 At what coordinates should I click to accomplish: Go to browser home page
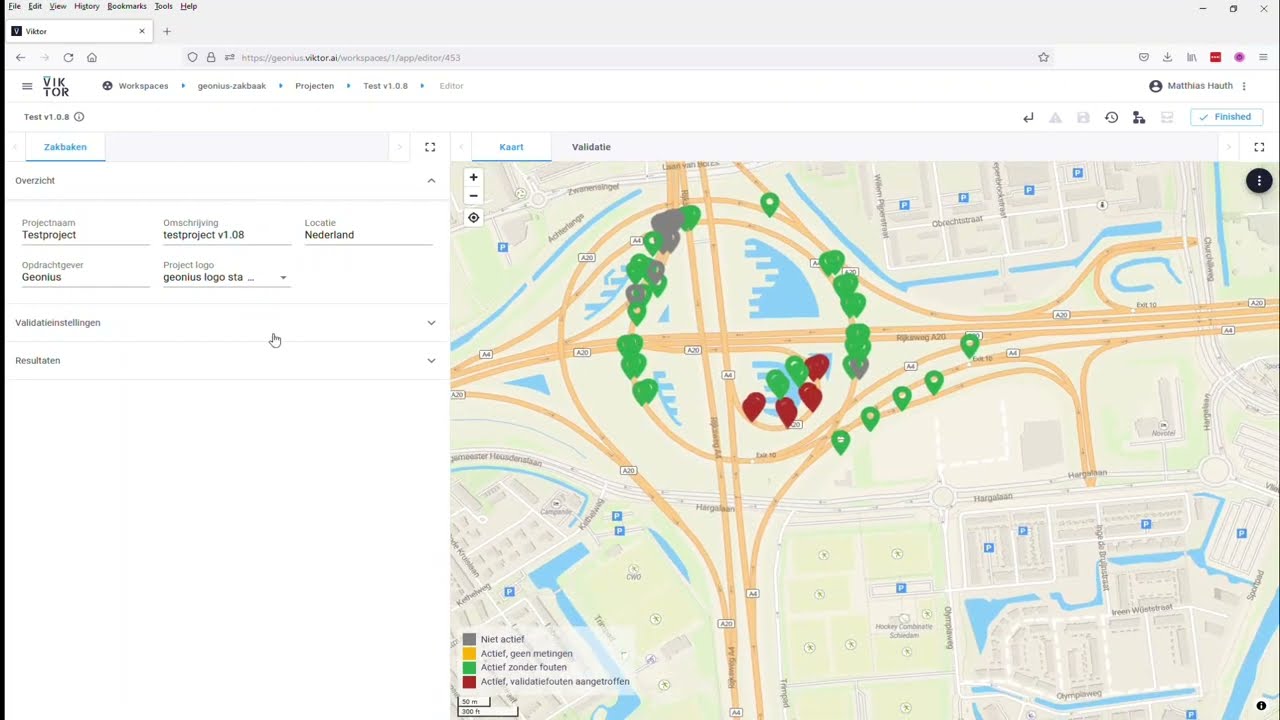[92, 58]
